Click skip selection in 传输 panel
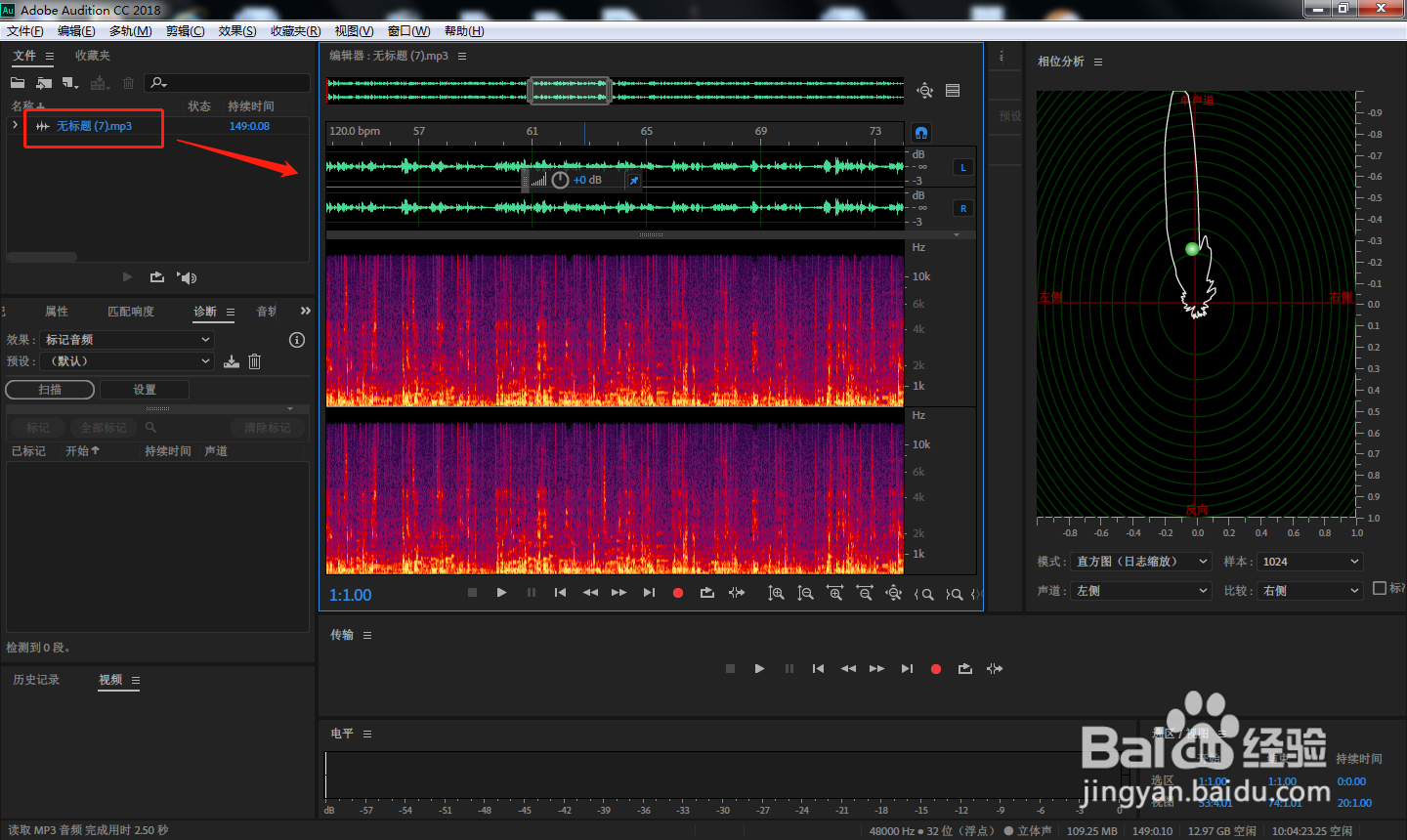 [x=995, y=669]
